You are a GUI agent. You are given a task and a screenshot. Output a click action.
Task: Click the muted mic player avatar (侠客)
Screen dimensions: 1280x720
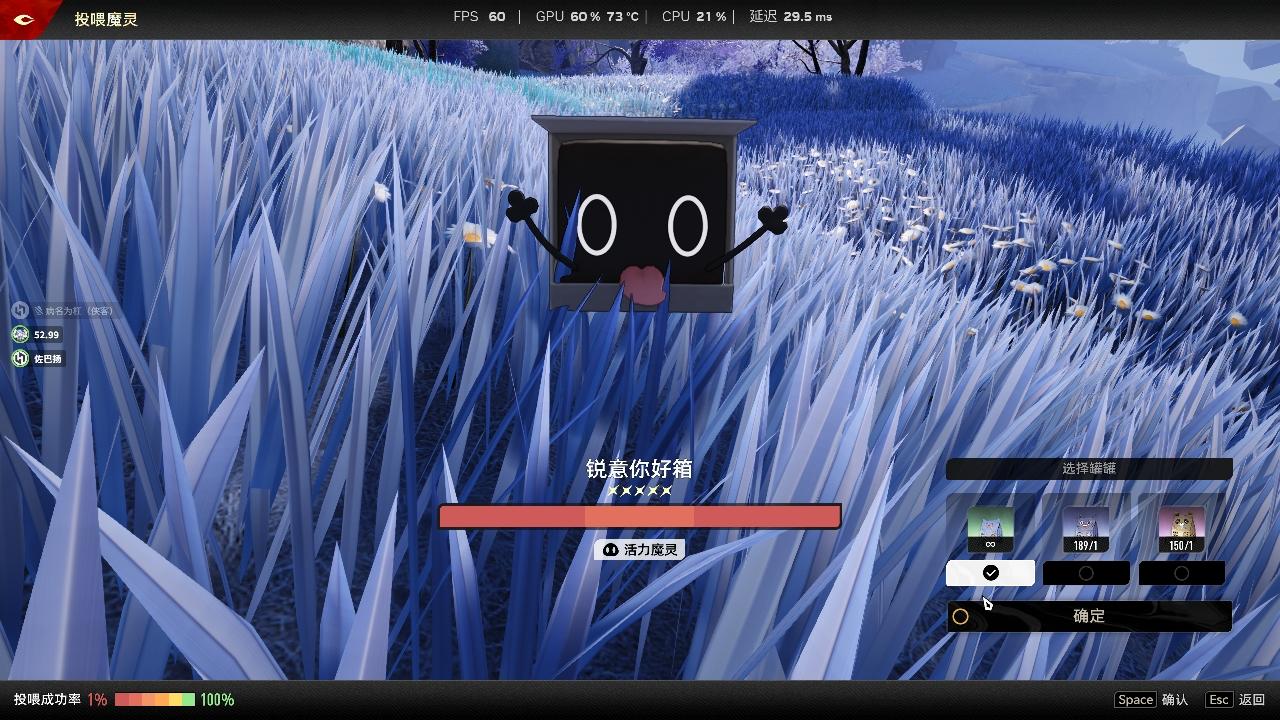pos(20,311)
